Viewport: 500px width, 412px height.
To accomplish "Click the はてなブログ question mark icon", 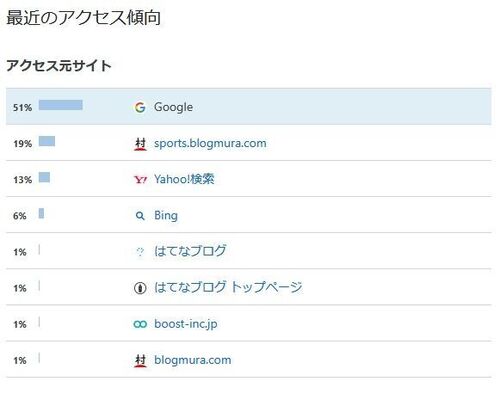I will pyautogui.click(x=140, y=252).
